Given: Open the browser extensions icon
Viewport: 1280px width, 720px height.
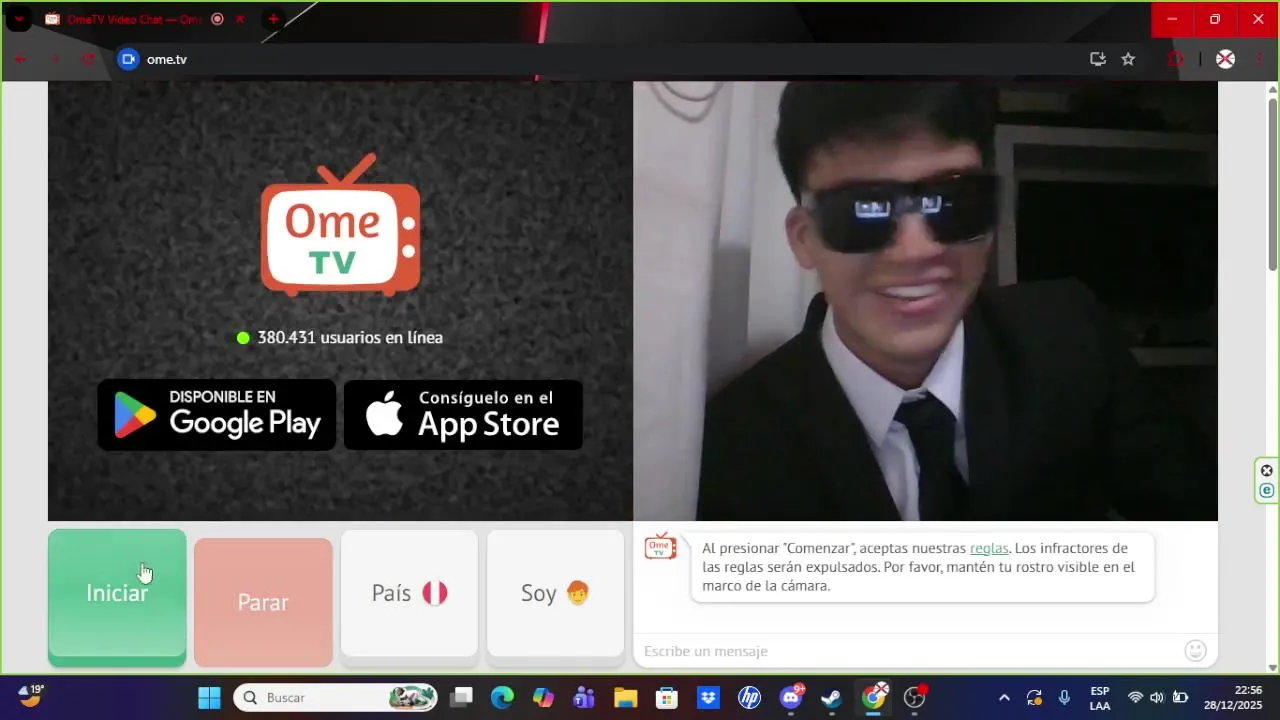Looking at the screenshot, I should coord(1176,59).
